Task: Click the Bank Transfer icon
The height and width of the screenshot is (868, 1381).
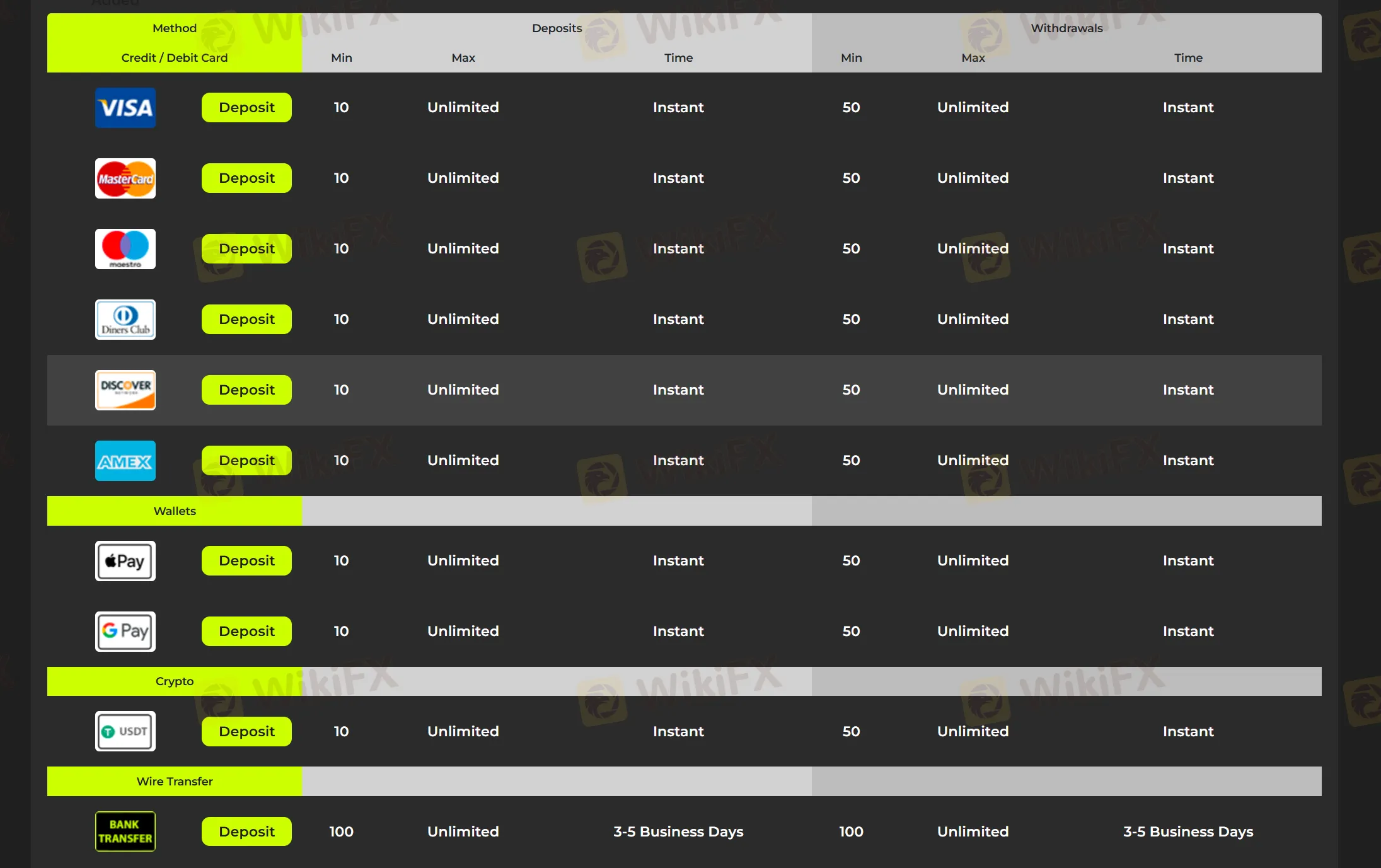Action: tap(125, 831)
